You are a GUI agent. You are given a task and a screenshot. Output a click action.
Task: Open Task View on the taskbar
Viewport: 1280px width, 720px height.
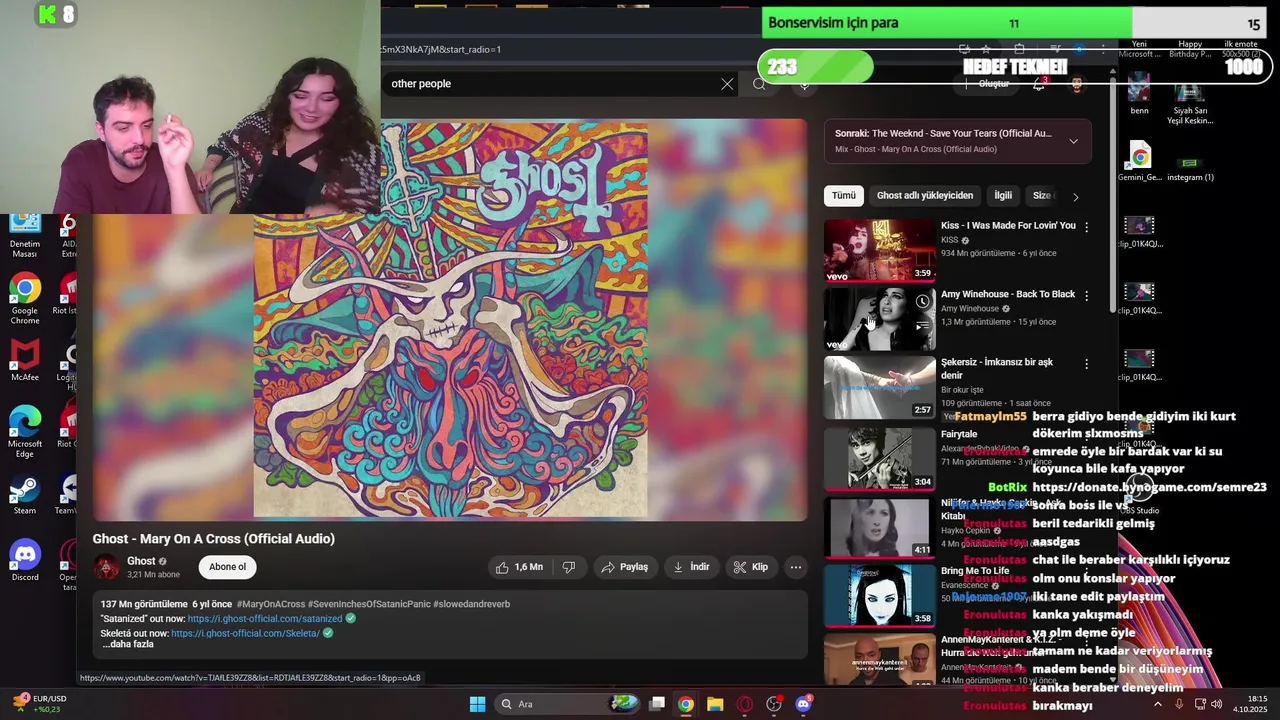(x=657, y=704)
